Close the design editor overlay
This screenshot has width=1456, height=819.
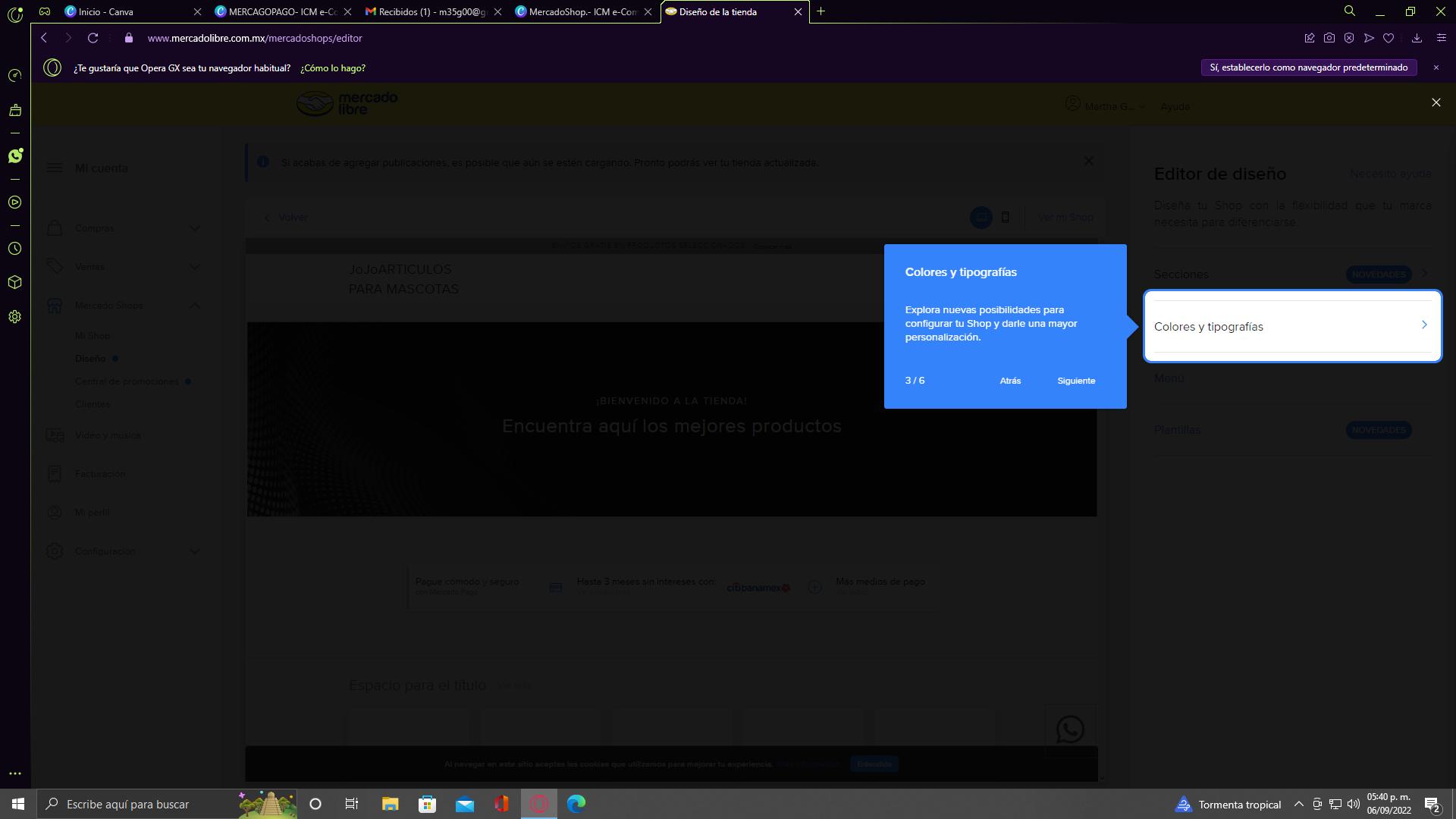click(x=1436, y=102)
